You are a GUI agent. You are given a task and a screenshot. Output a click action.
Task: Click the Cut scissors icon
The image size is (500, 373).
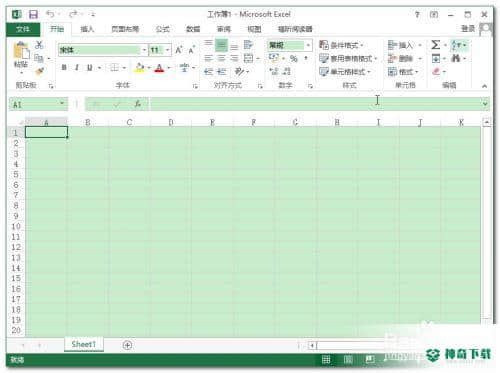(x=39, y=45)
